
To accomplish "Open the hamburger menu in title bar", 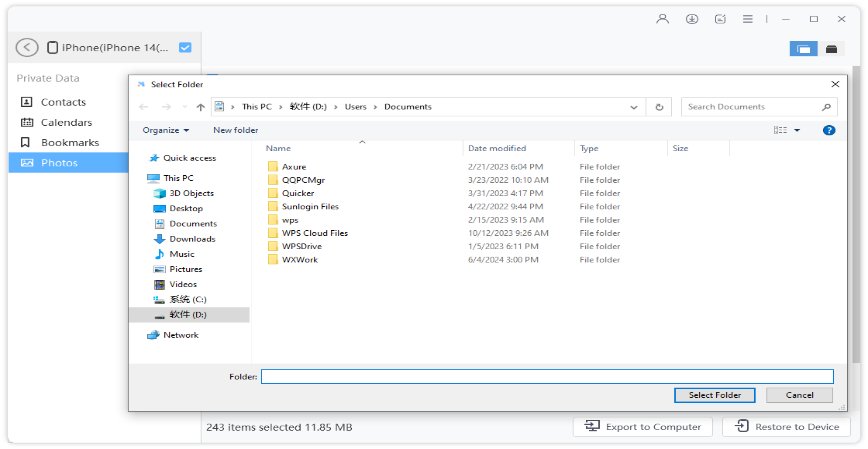I will coord(748,19).
